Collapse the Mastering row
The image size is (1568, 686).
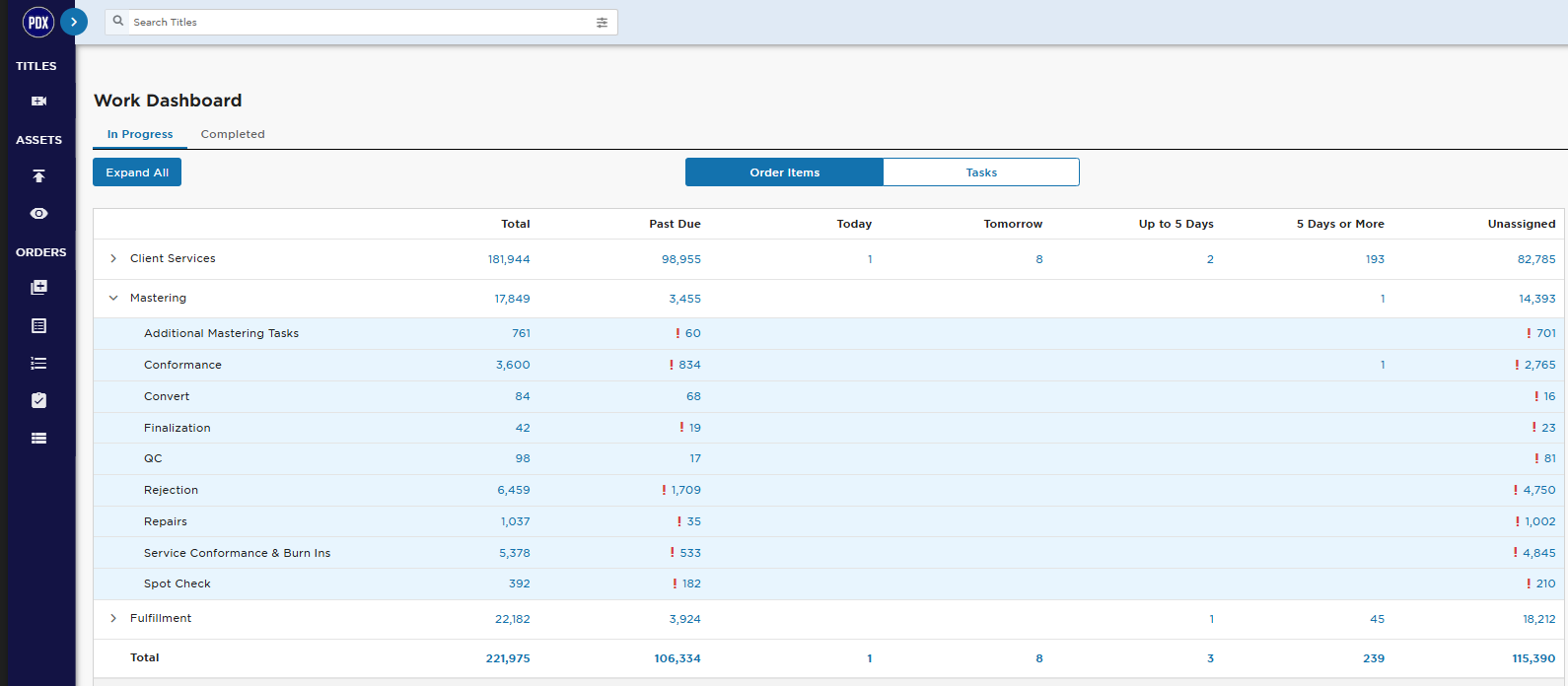113,298
